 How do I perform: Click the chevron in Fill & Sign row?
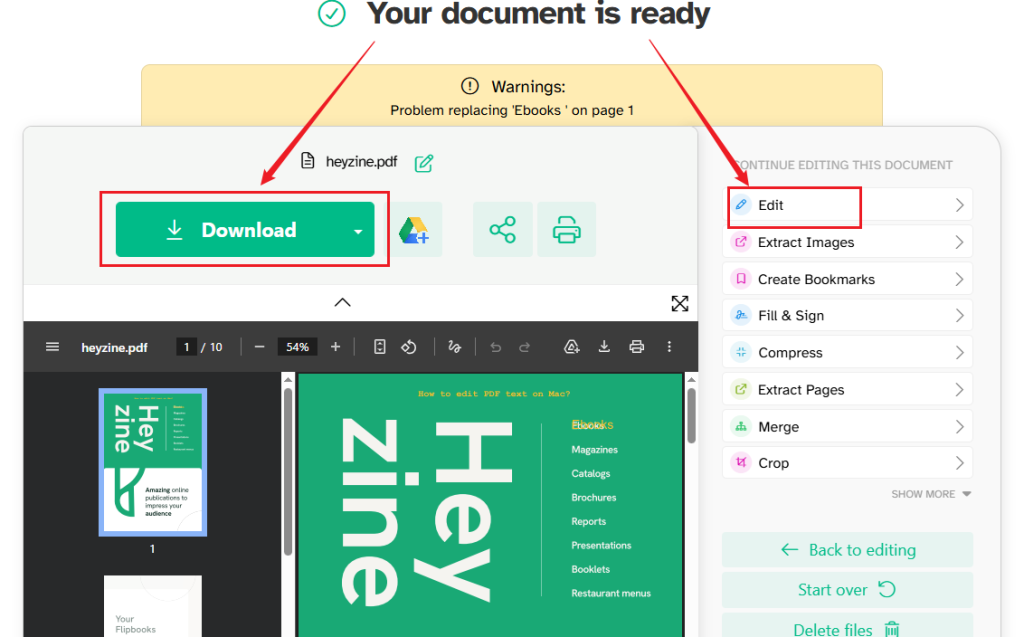959,316
